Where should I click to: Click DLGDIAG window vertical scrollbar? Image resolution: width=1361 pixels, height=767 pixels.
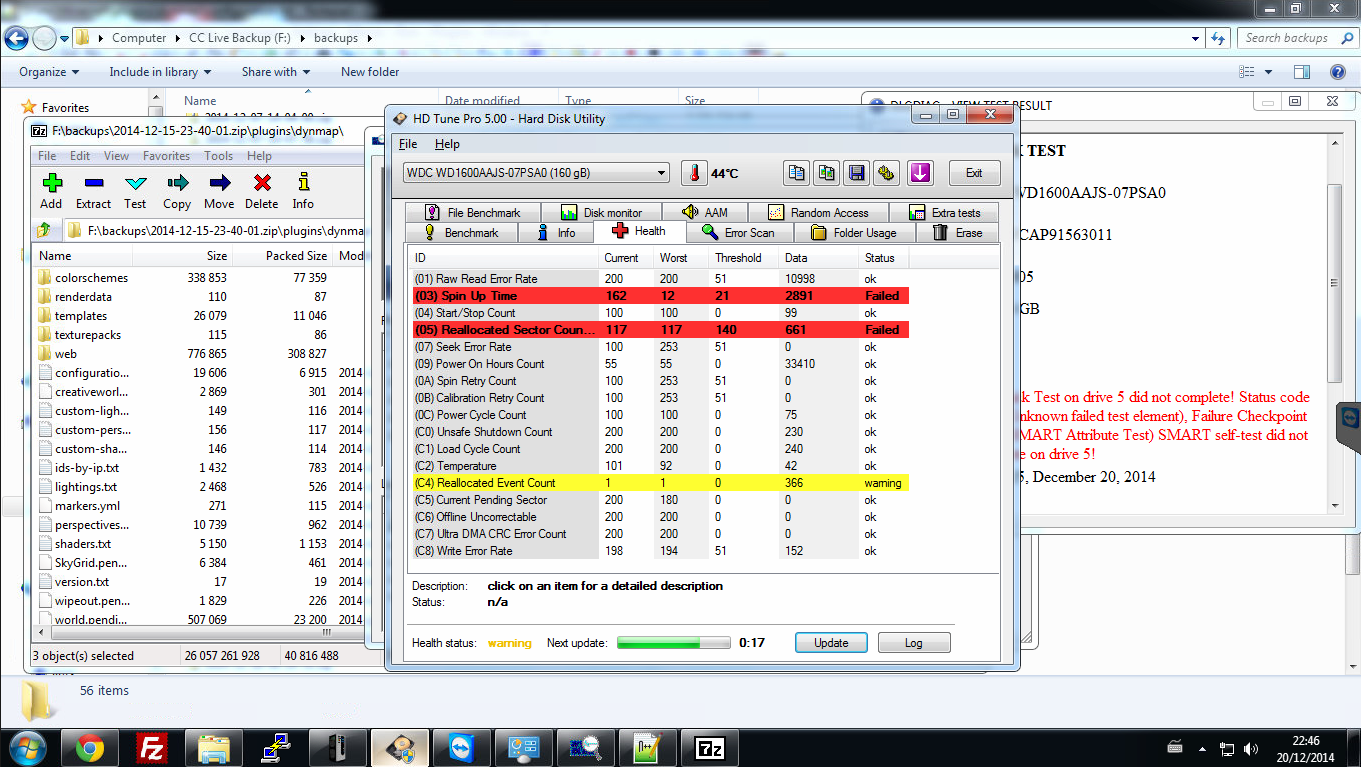point(1334,325)
